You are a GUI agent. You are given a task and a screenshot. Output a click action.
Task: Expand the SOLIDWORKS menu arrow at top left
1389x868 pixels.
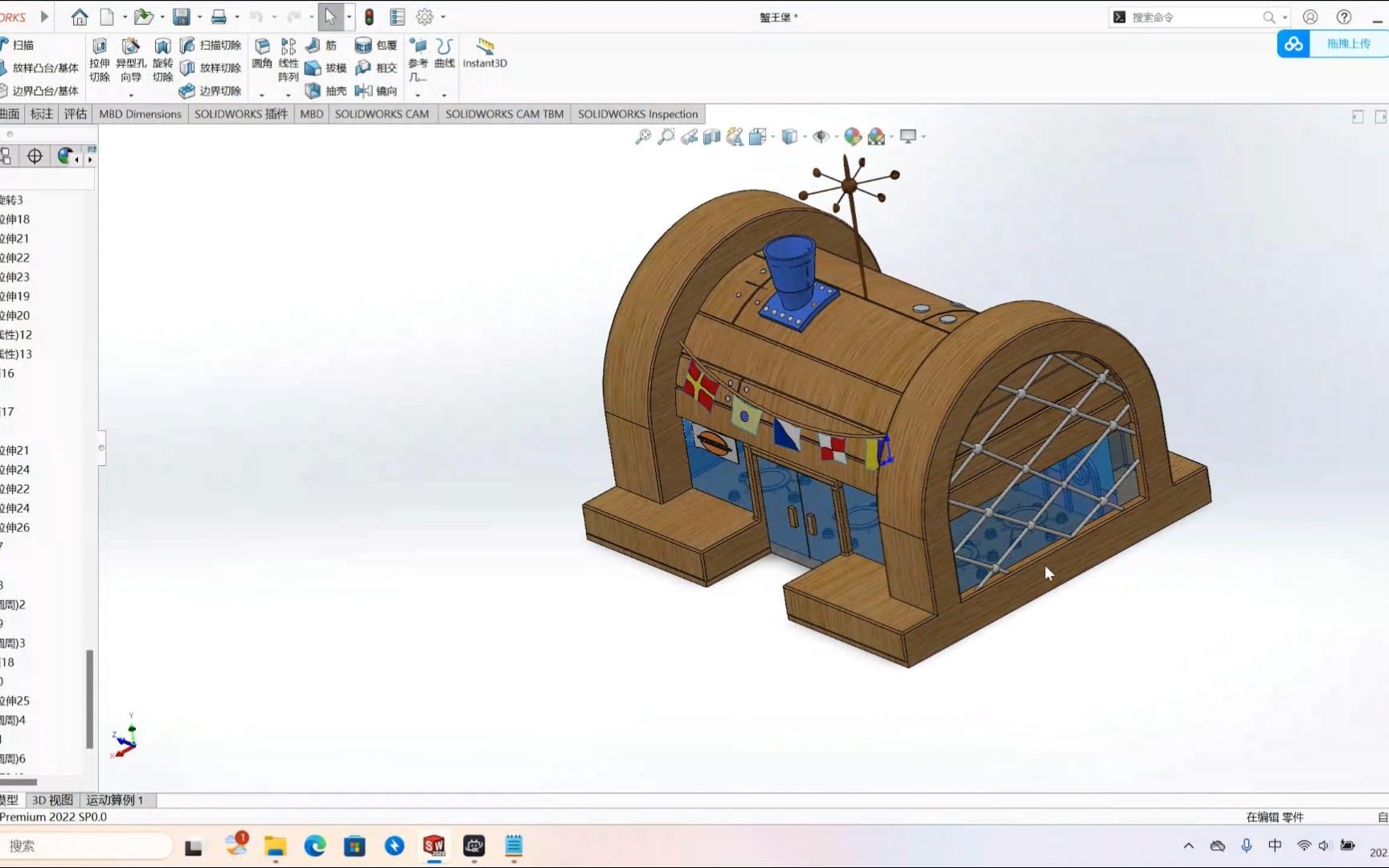click(44, 17)
